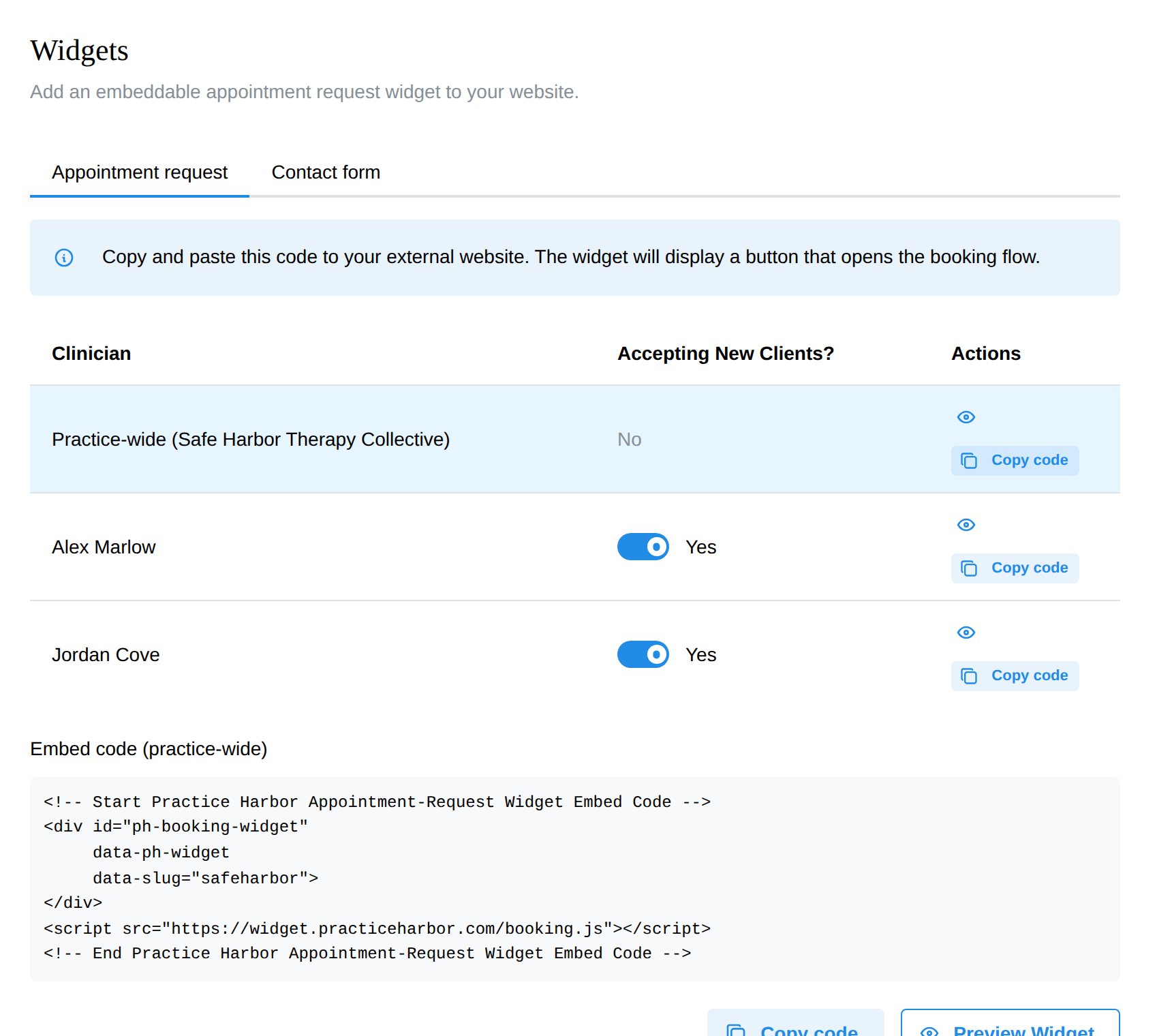Click the Embed code (practice-wide) heading
1172x1036 pixels.
(x=149, y=749)
